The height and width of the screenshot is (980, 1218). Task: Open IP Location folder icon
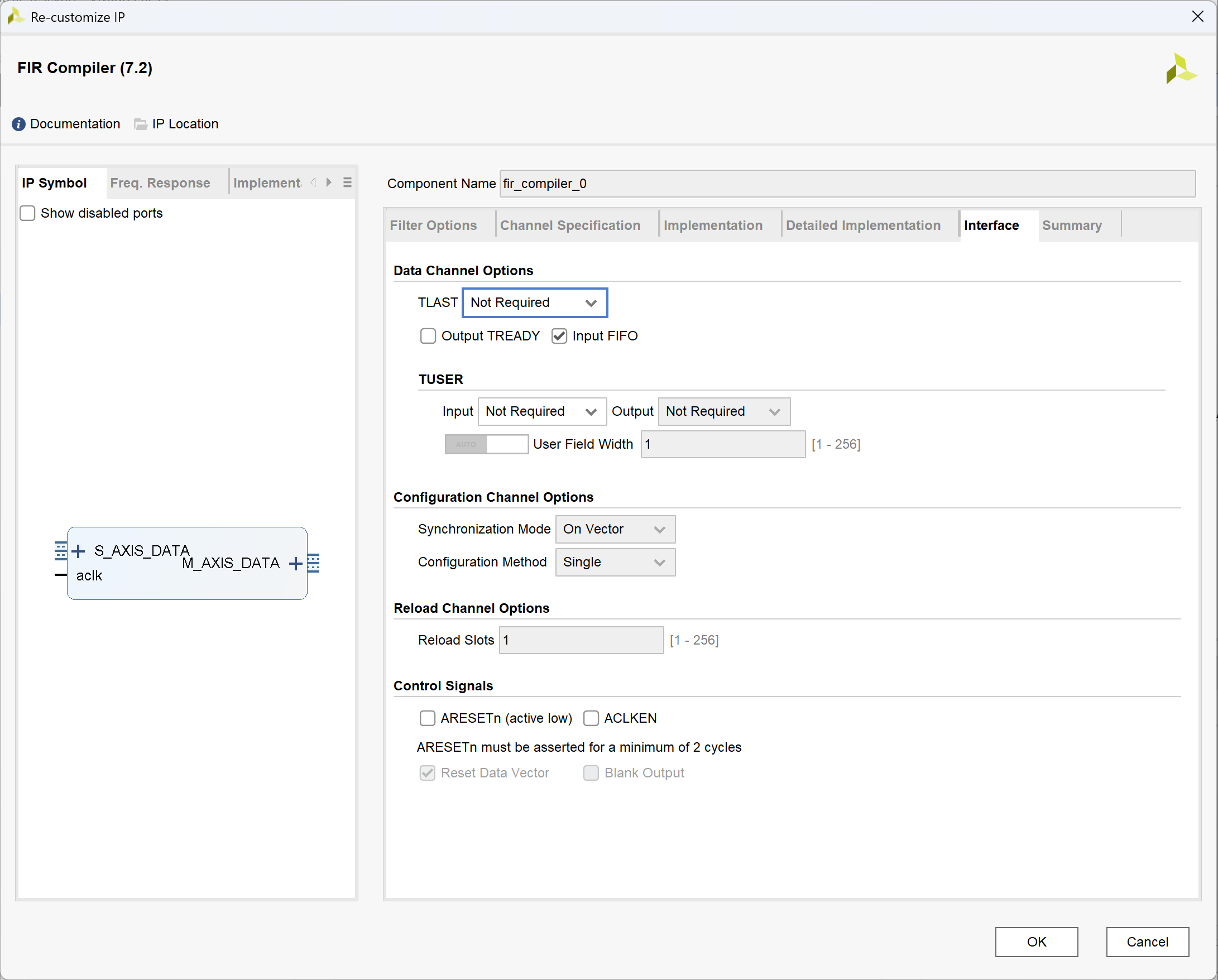(x=141, y=124)
